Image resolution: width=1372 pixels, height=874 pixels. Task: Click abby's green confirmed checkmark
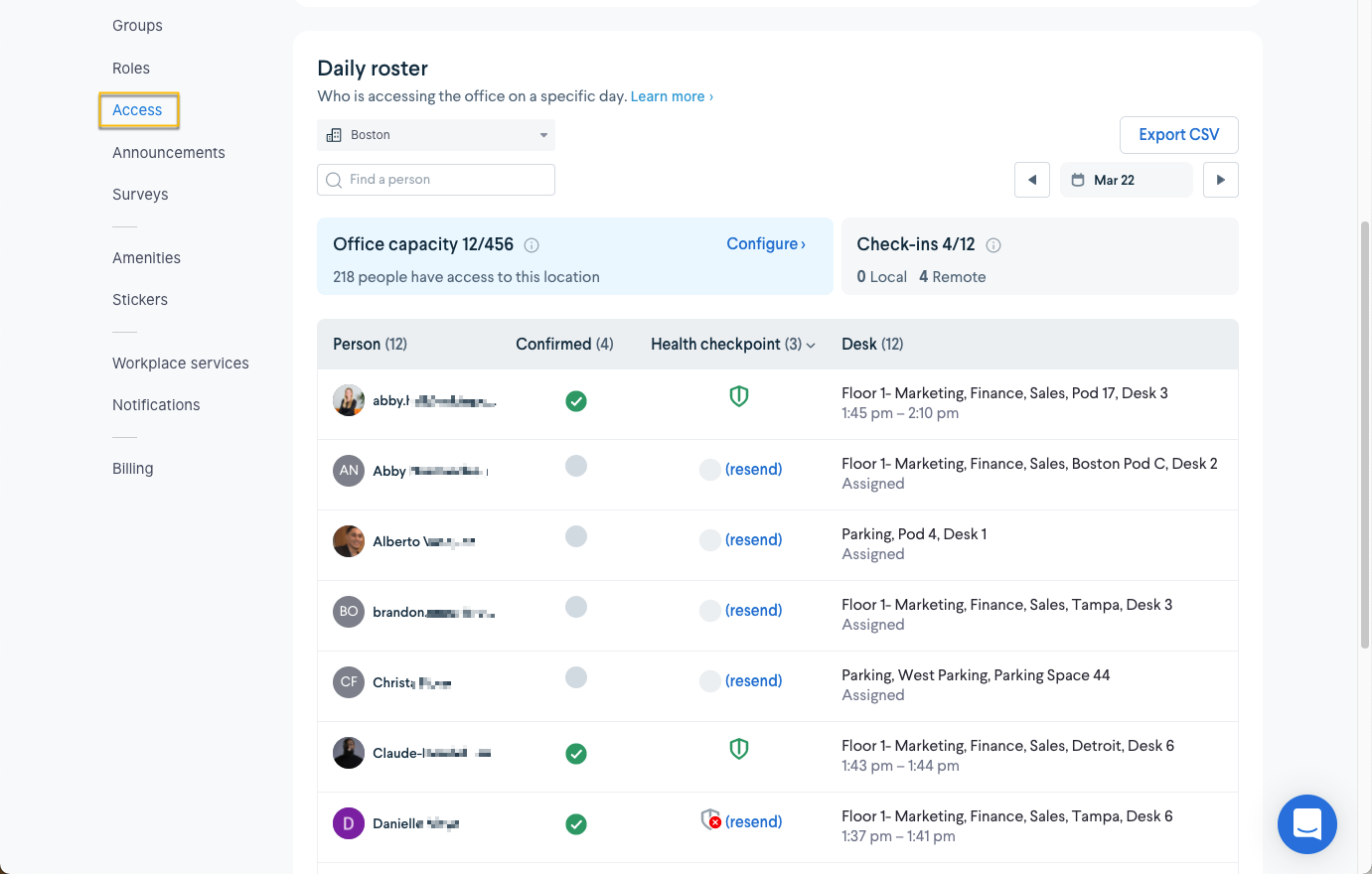(576, 401)
